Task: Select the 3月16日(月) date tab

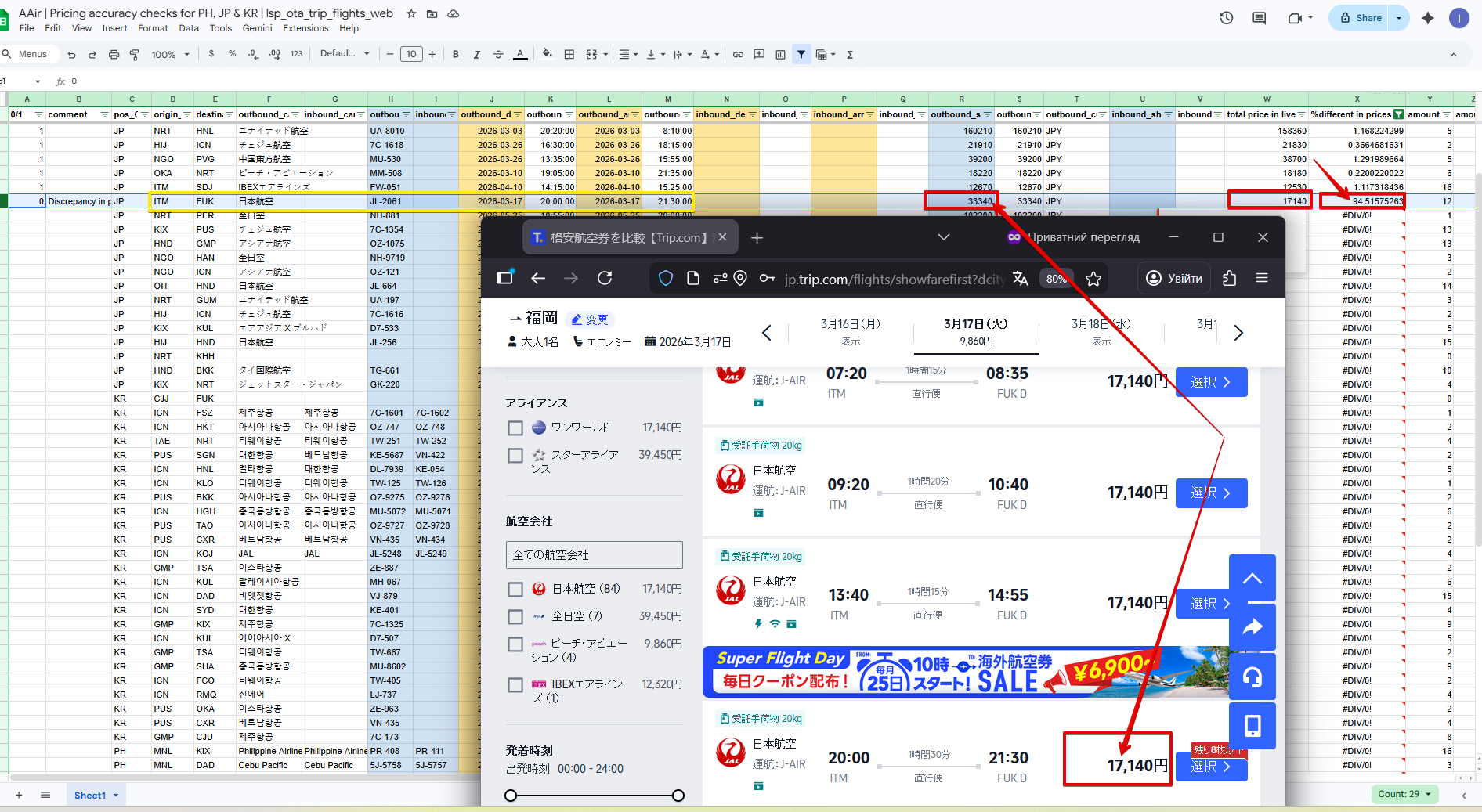Action: (851, 332)
